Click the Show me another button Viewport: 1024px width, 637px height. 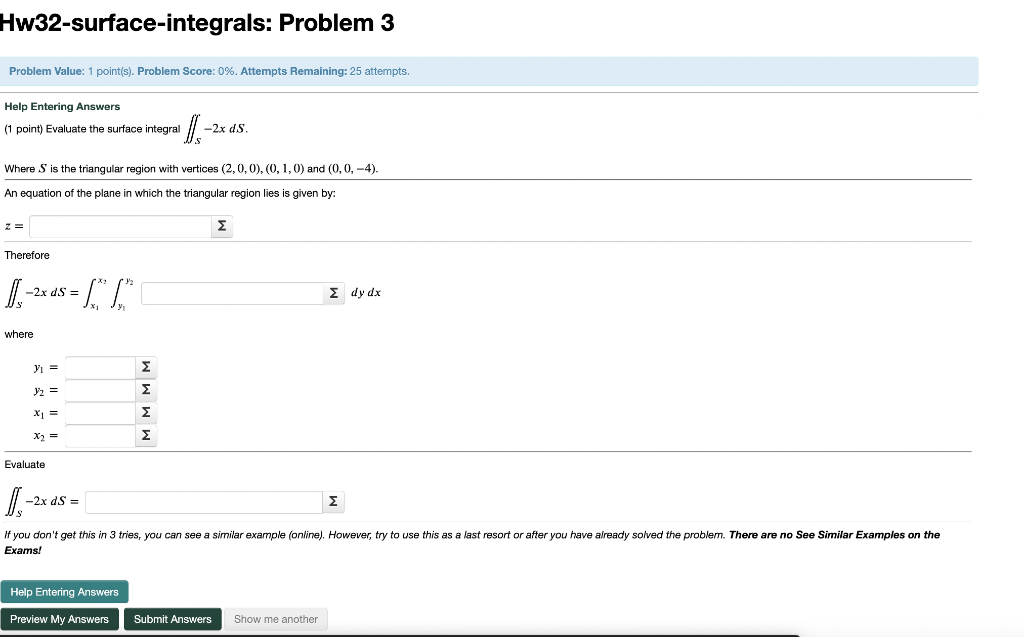pyautogui.click(x=275, y=619)
